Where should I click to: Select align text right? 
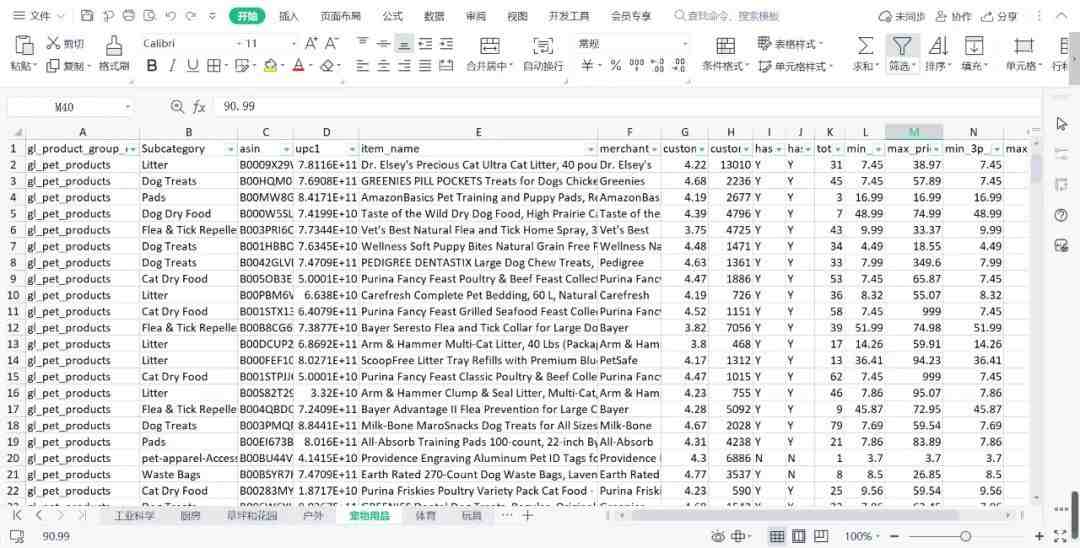[404, 66]
